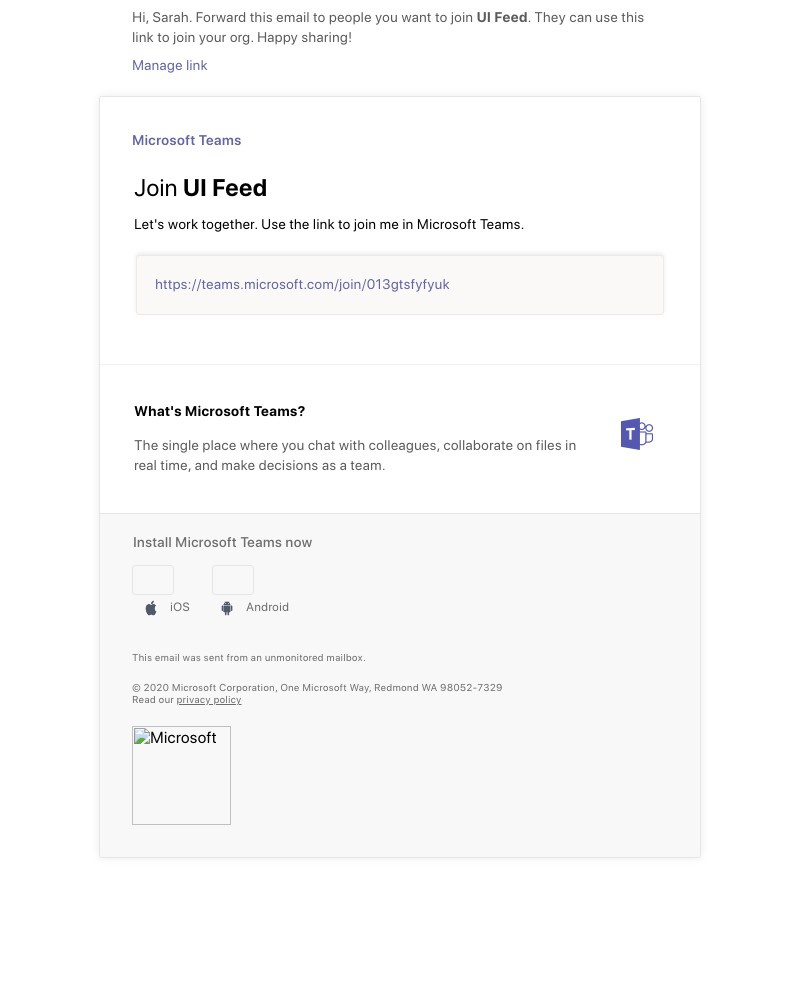This screenshot has width=800, height=1000.
Task: Click the Microsoft logo image at the bottom
Action: click(x=181, y=775)
